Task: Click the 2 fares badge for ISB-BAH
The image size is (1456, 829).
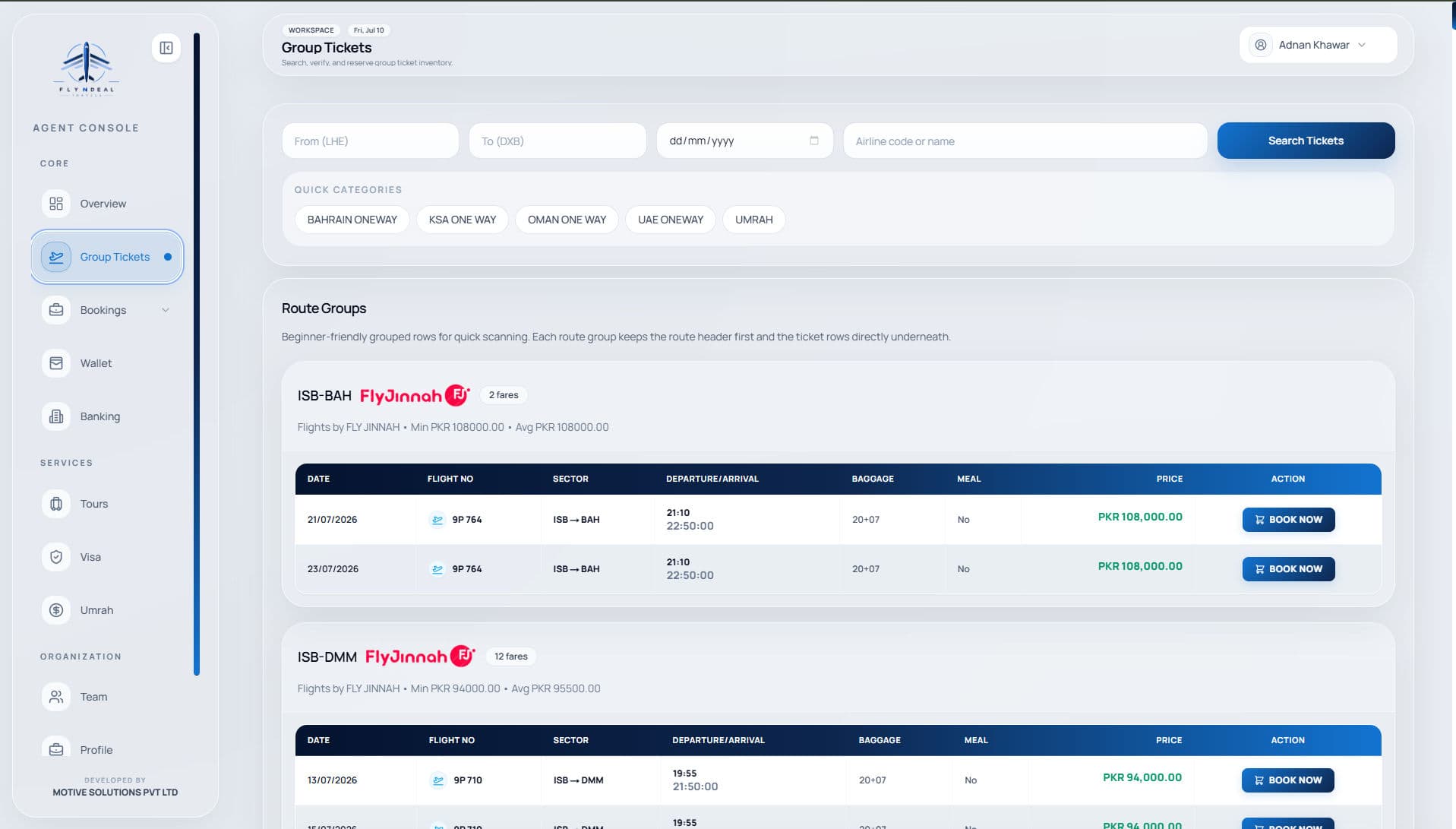Action: click(504, 395)
